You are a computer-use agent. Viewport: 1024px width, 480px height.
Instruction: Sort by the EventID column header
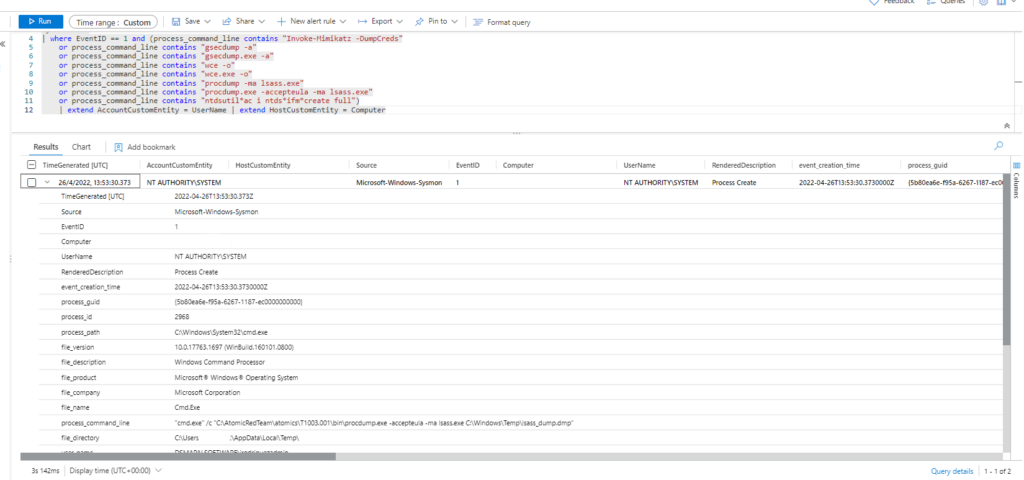[x=467, y=164]
